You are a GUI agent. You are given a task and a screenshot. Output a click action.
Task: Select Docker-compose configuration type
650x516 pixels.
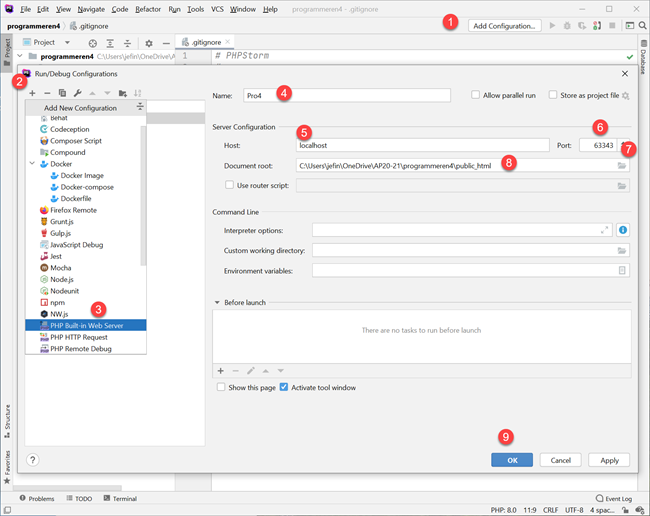click(86, 187)
